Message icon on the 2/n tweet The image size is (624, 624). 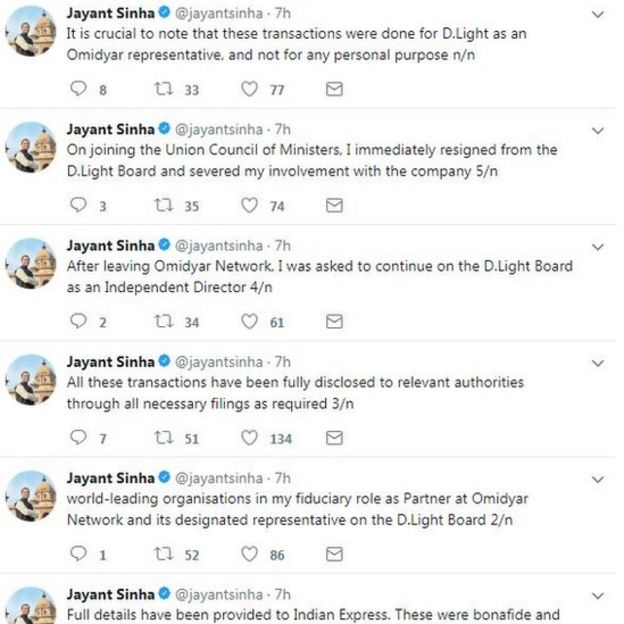coord(335,554)
